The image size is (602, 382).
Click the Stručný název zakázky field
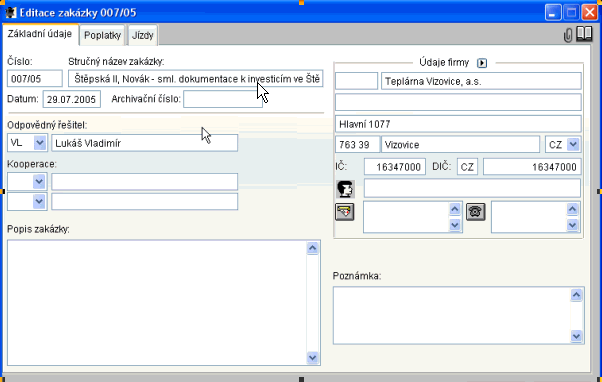(196, 79)
